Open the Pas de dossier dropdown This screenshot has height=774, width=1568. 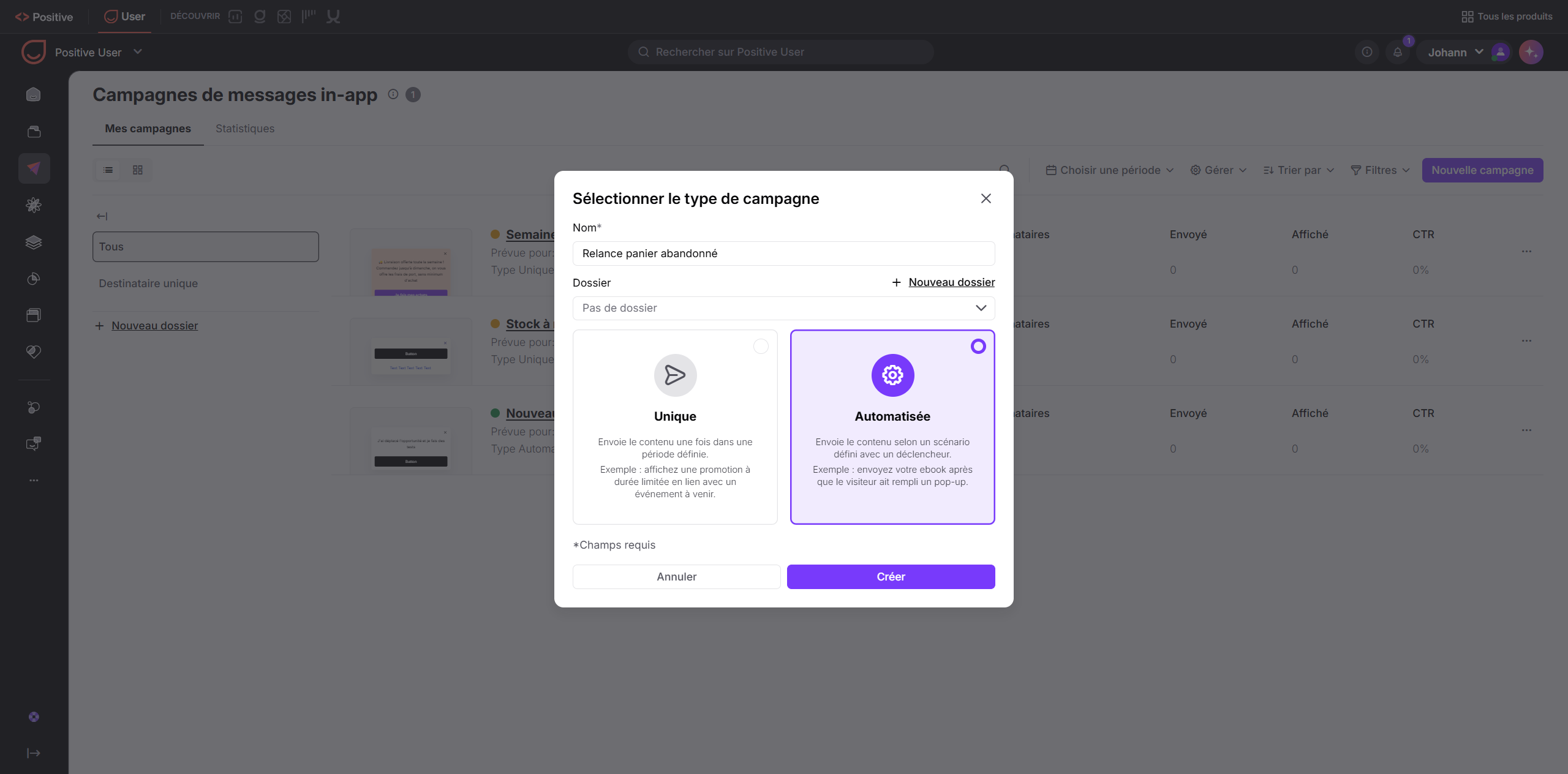click(783, 308)
